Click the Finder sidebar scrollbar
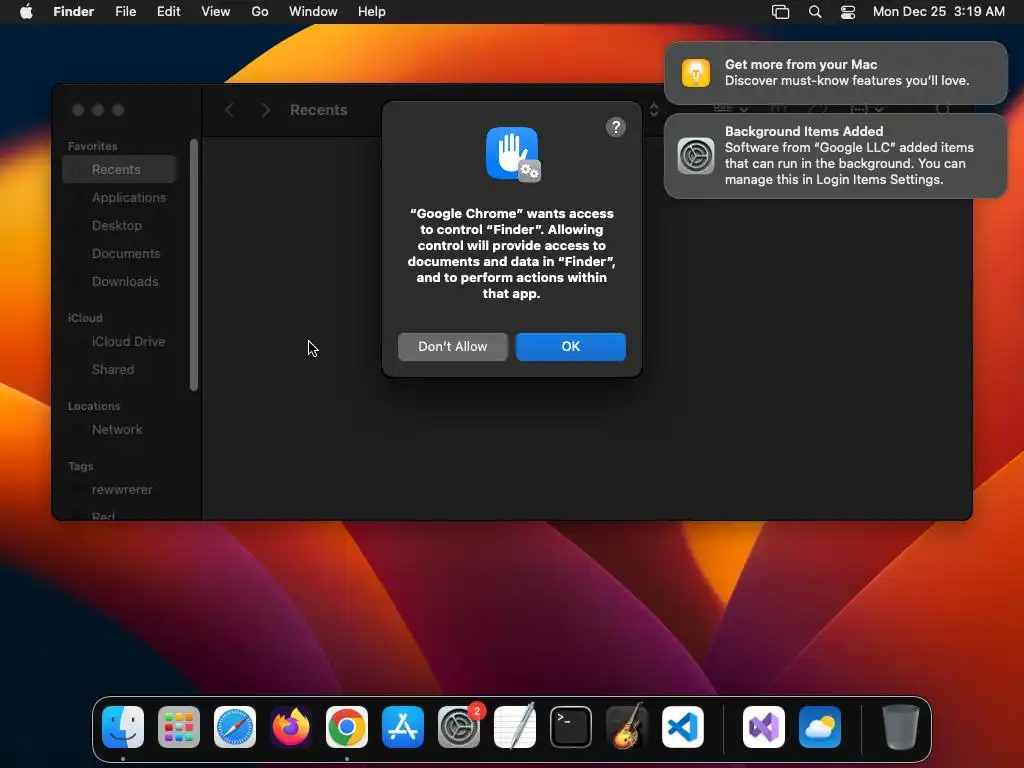 194,265
